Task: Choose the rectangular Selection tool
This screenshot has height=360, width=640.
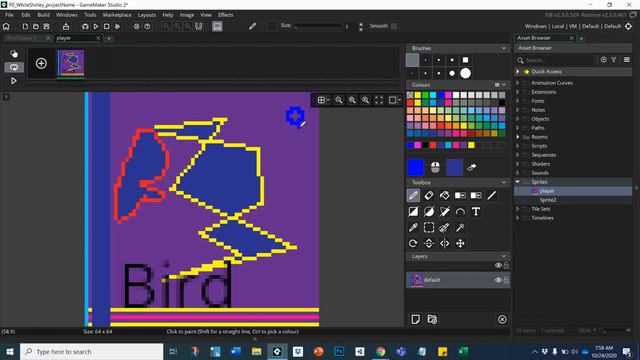Action: point(429,227)
